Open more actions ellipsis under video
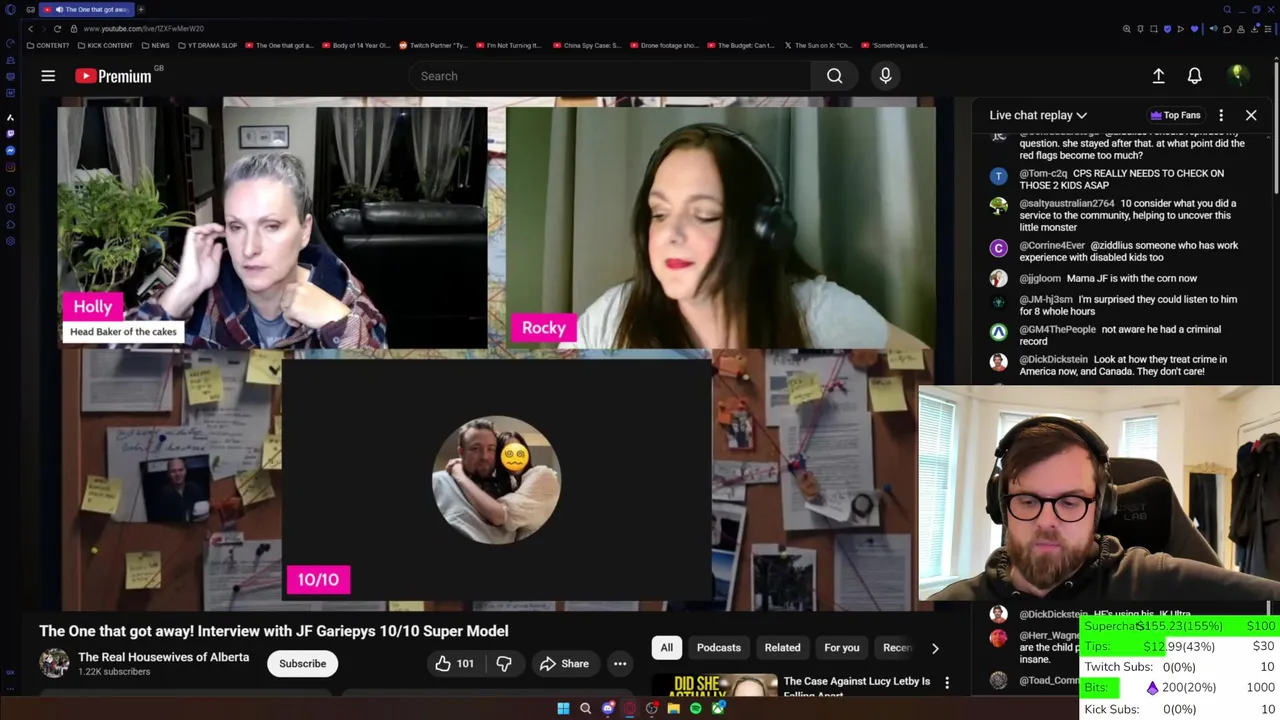The image size is (1280, 720). pos(620,664)
